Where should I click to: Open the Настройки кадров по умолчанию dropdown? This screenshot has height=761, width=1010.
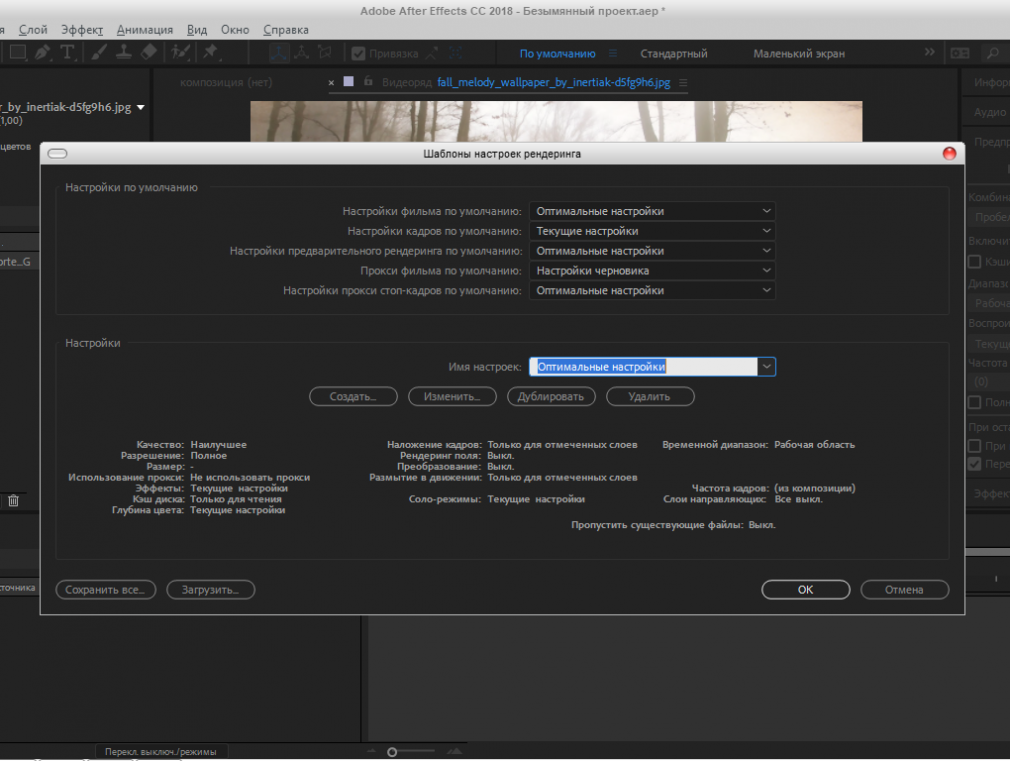click(x=652, y=231)
